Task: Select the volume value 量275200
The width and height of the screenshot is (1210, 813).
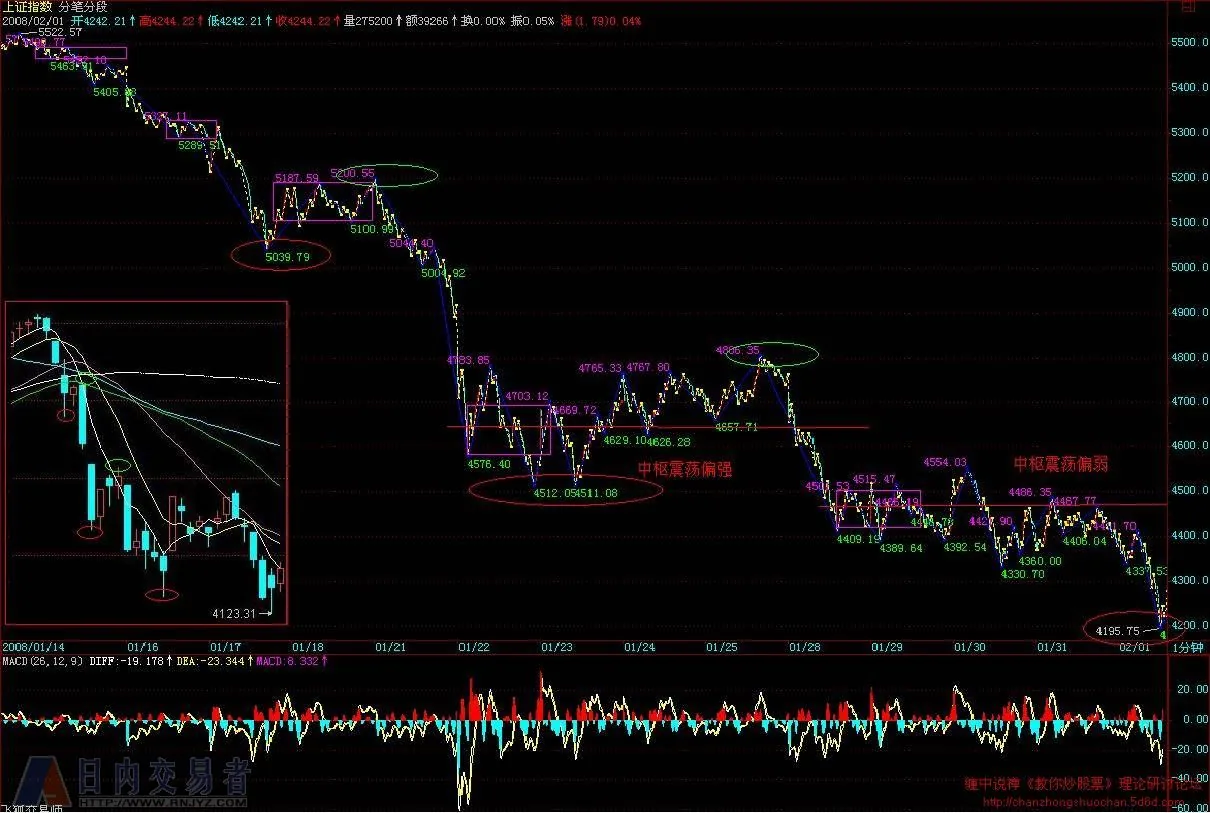Action: pos(368,20)
